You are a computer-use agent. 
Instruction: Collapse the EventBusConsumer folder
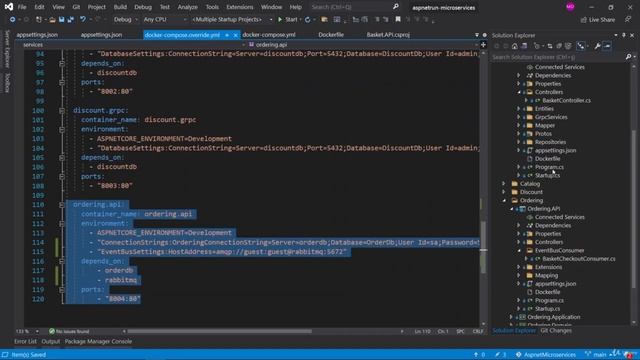click(x=519, y=251)
